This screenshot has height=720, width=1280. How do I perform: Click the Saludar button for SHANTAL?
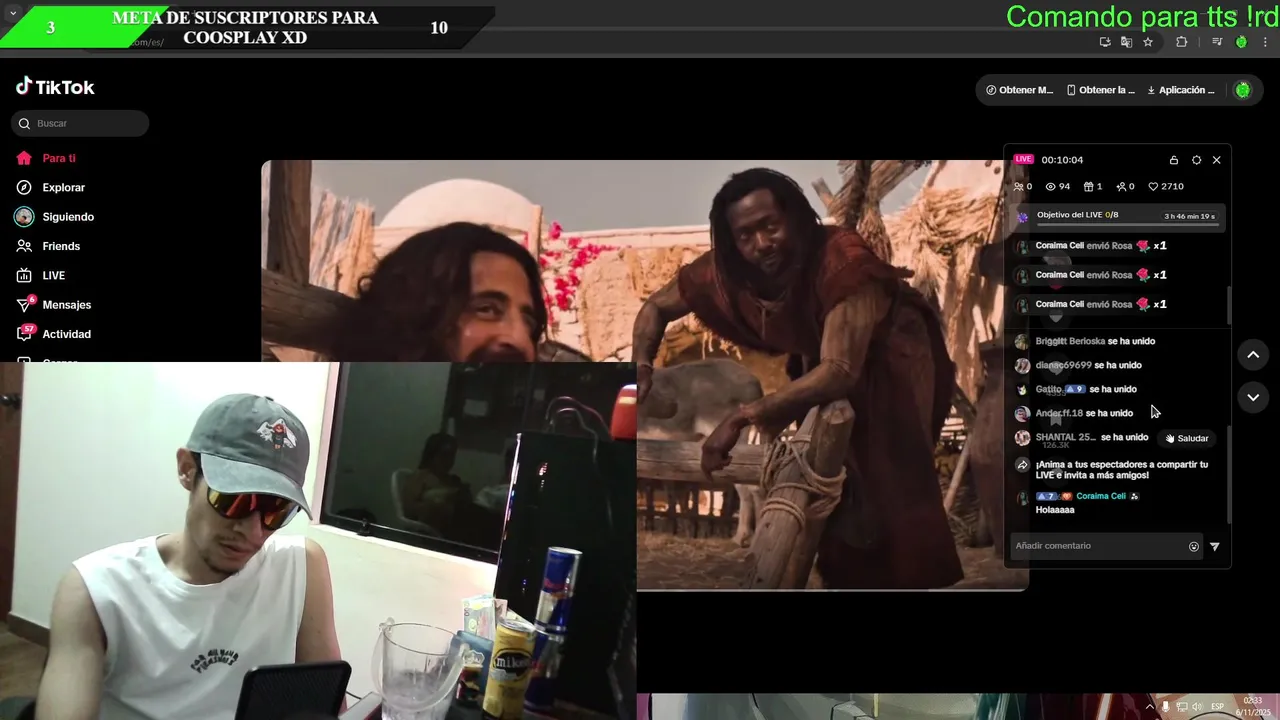(x=1187, y=438)
